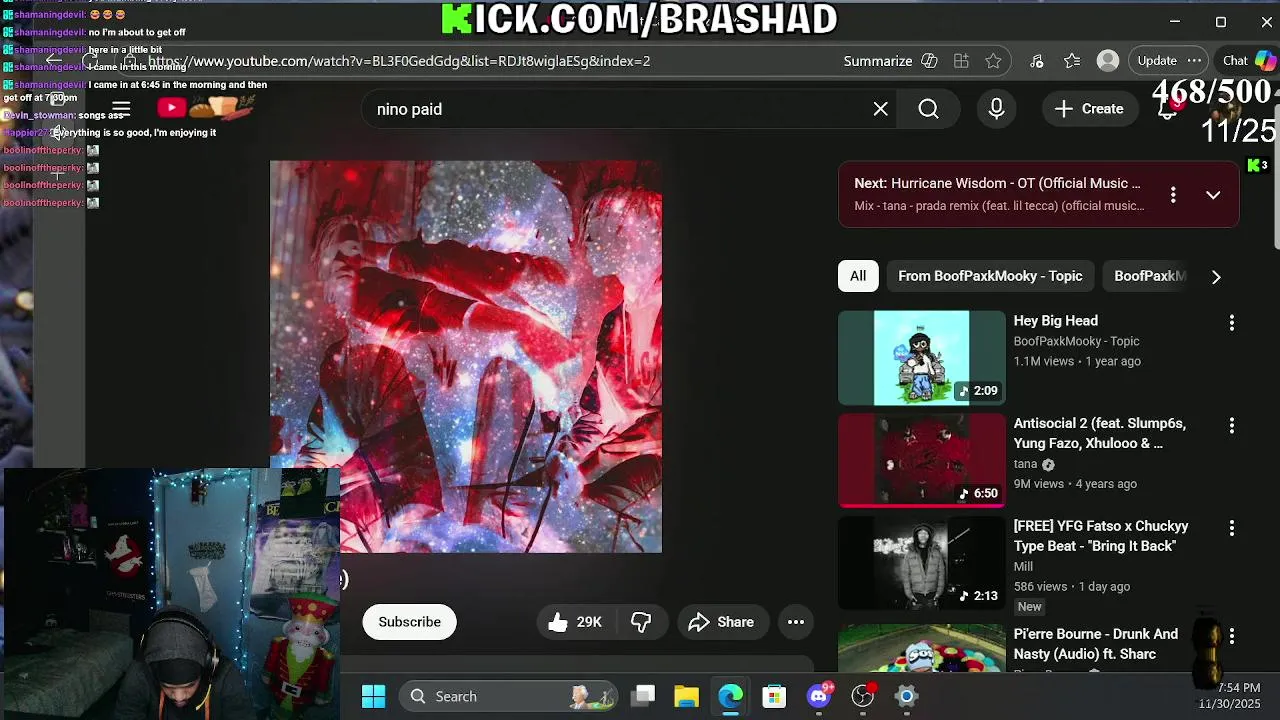
Task: Open Hey Big Head thumbnail
Action: point(921,358)
